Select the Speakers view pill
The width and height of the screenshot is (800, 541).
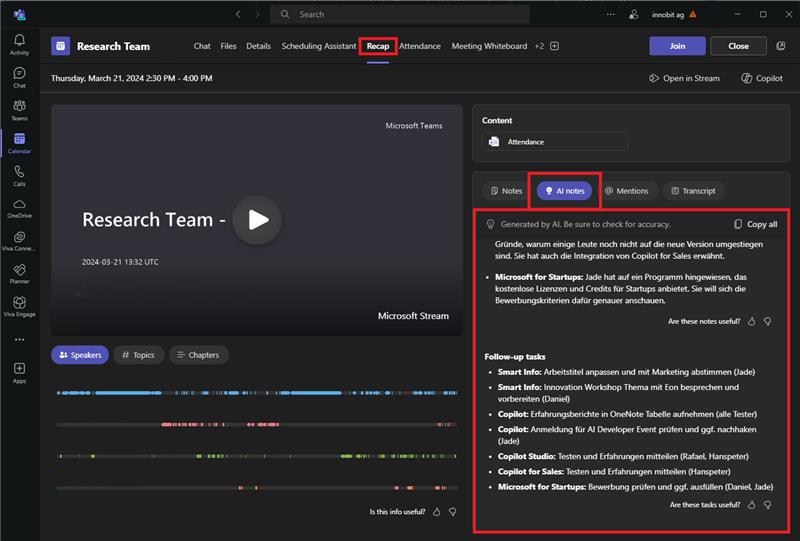(x=79, y=355)
